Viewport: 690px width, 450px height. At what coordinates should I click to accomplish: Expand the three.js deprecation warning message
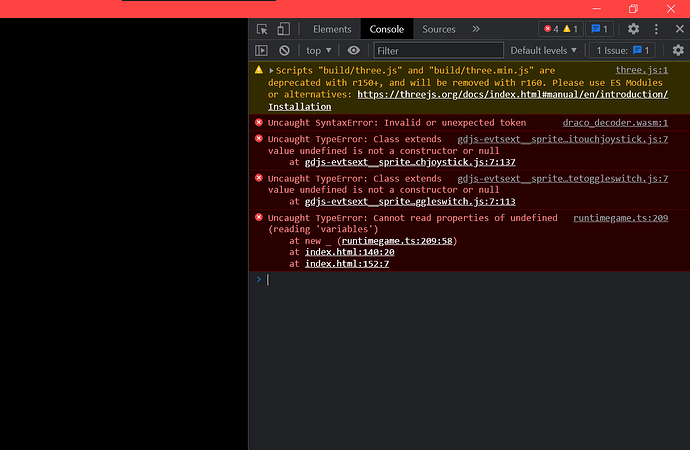(x=271, y=70)
